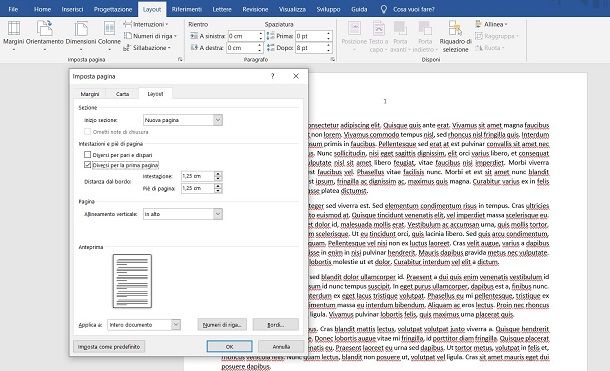
Task: Click the Prima spacing spinner arrows
Action: 329,36
